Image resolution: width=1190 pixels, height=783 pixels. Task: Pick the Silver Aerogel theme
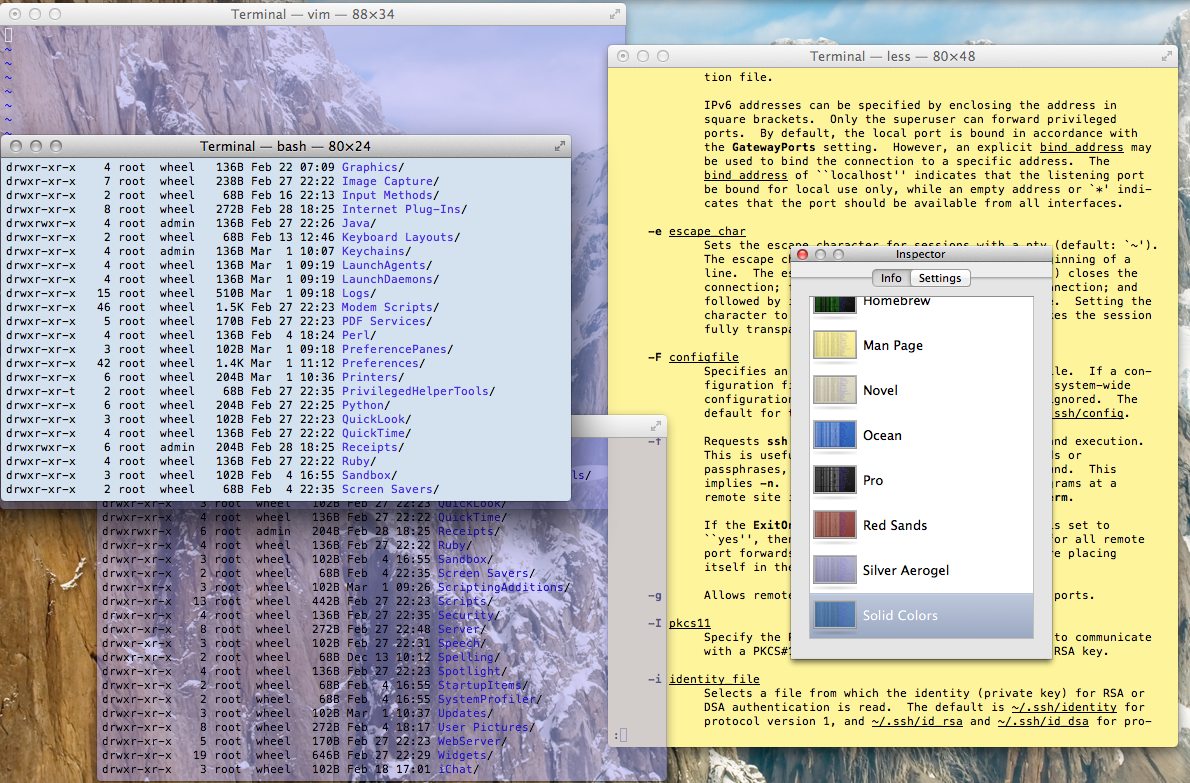click(x=905, y=570)
